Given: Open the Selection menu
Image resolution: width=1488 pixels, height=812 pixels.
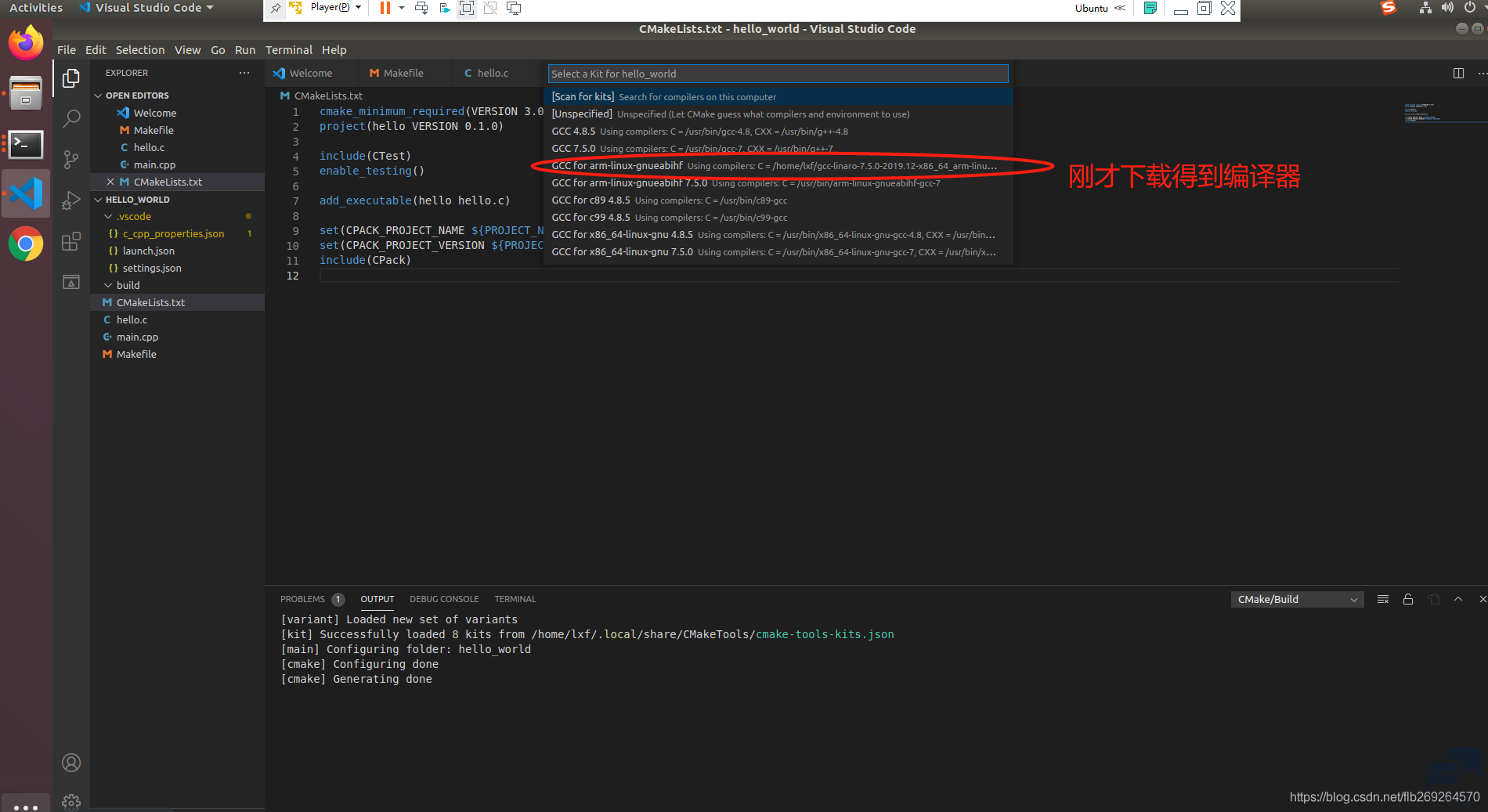Looking at the screenshot, I should 140,50.
